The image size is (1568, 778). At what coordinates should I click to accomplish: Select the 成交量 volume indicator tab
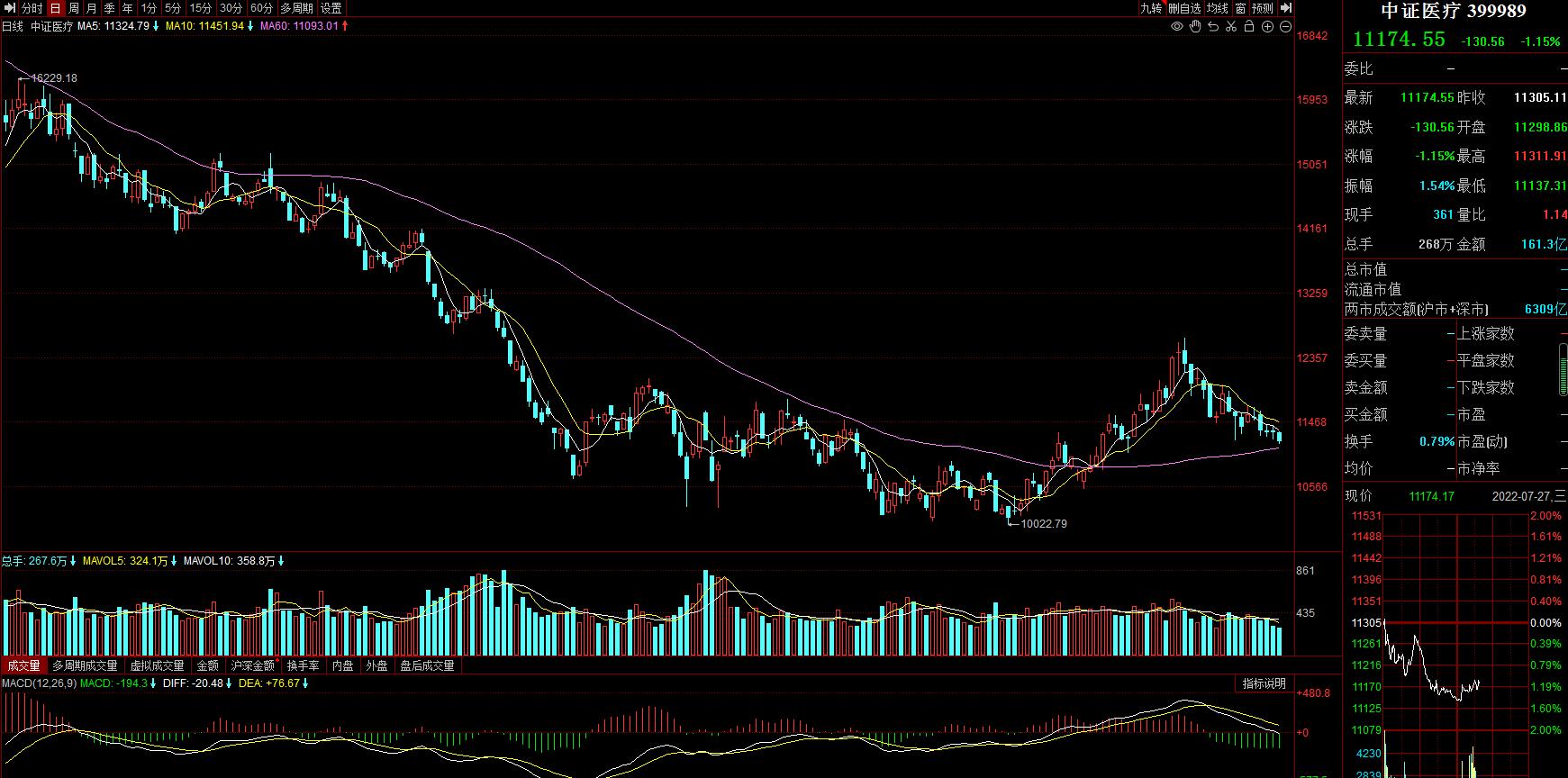click(23, 665)
